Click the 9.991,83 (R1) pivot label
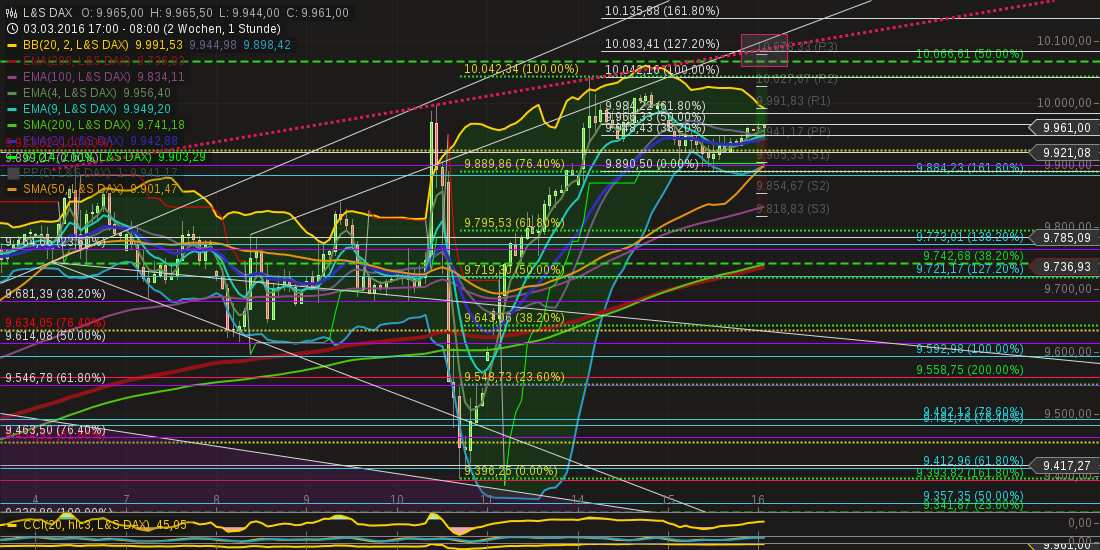Viewport: 1100px width, 550px height. (x=793, y=101)
